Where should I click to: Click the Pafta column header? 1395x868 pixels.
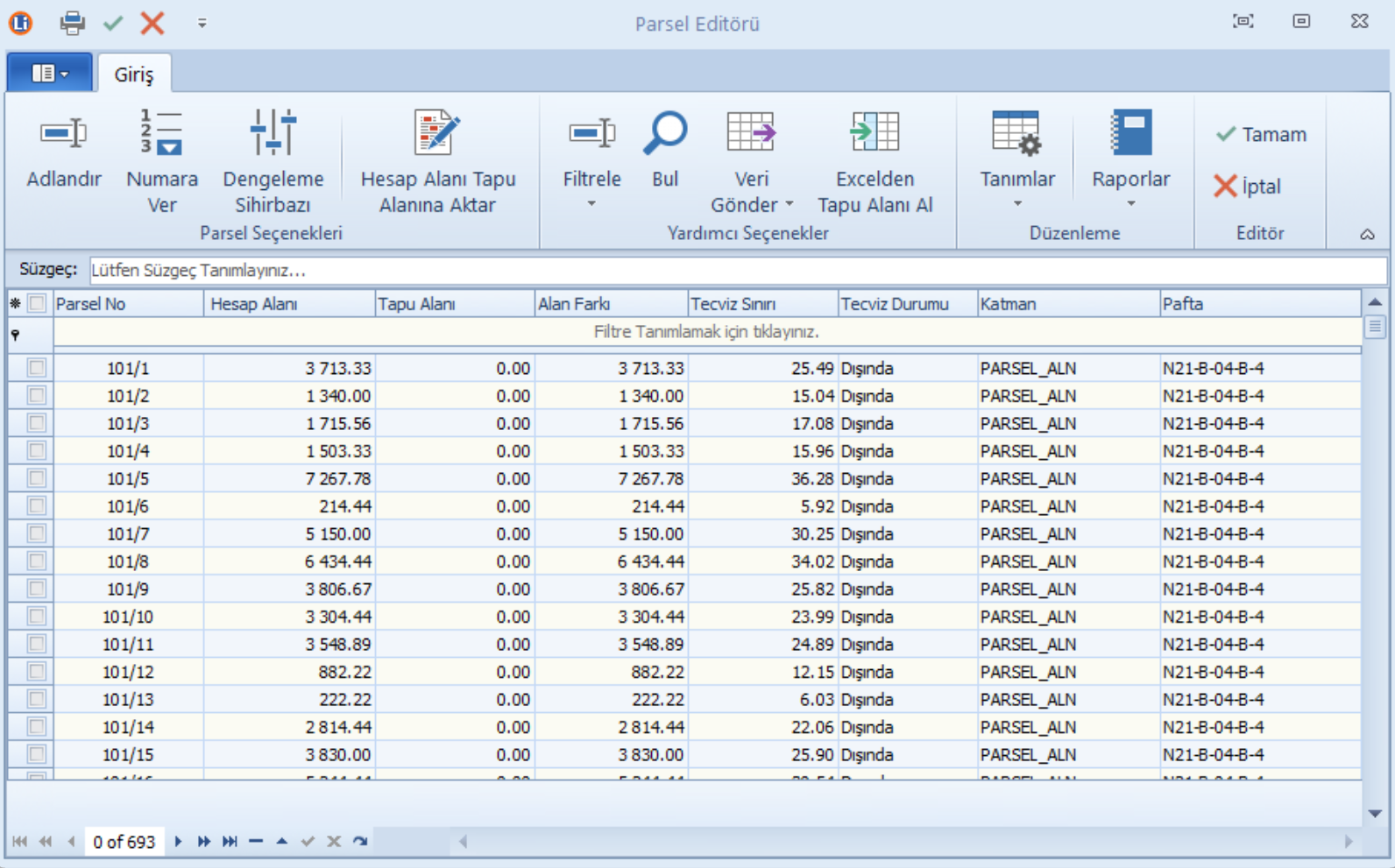click(1260, 304)
